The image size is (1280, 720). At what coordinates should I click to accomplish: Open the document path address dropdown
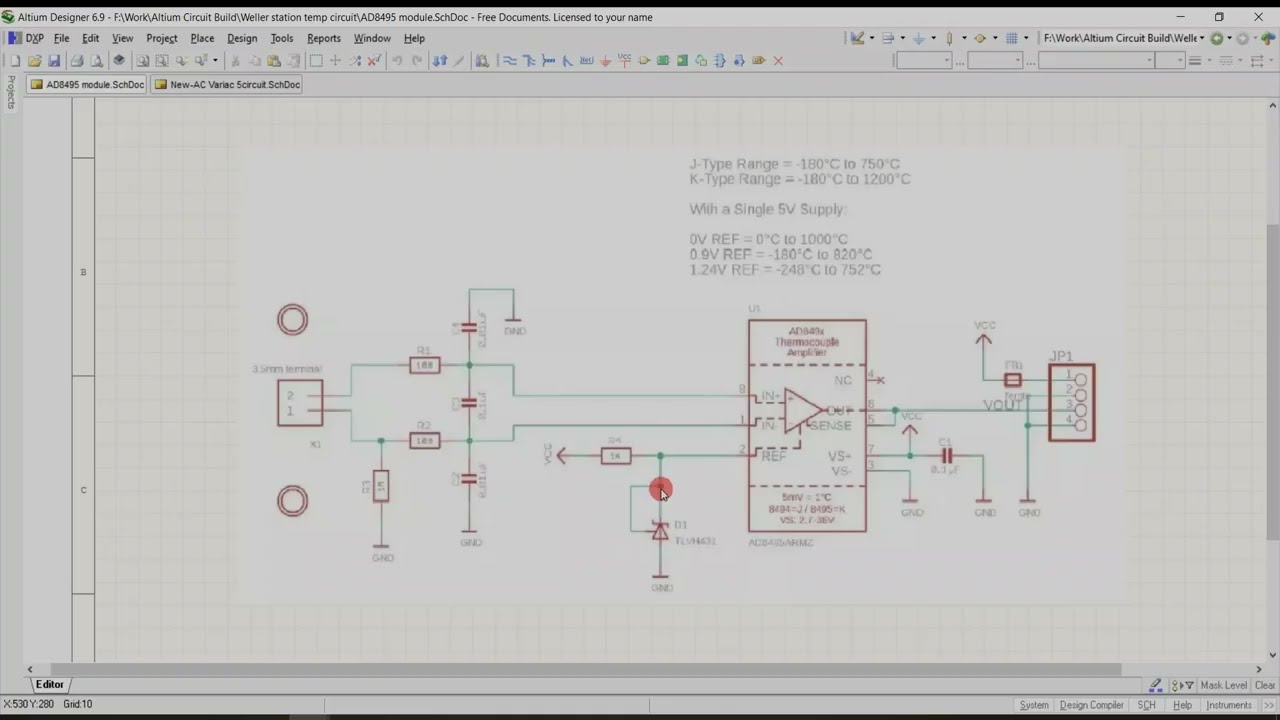[1203, 38]
